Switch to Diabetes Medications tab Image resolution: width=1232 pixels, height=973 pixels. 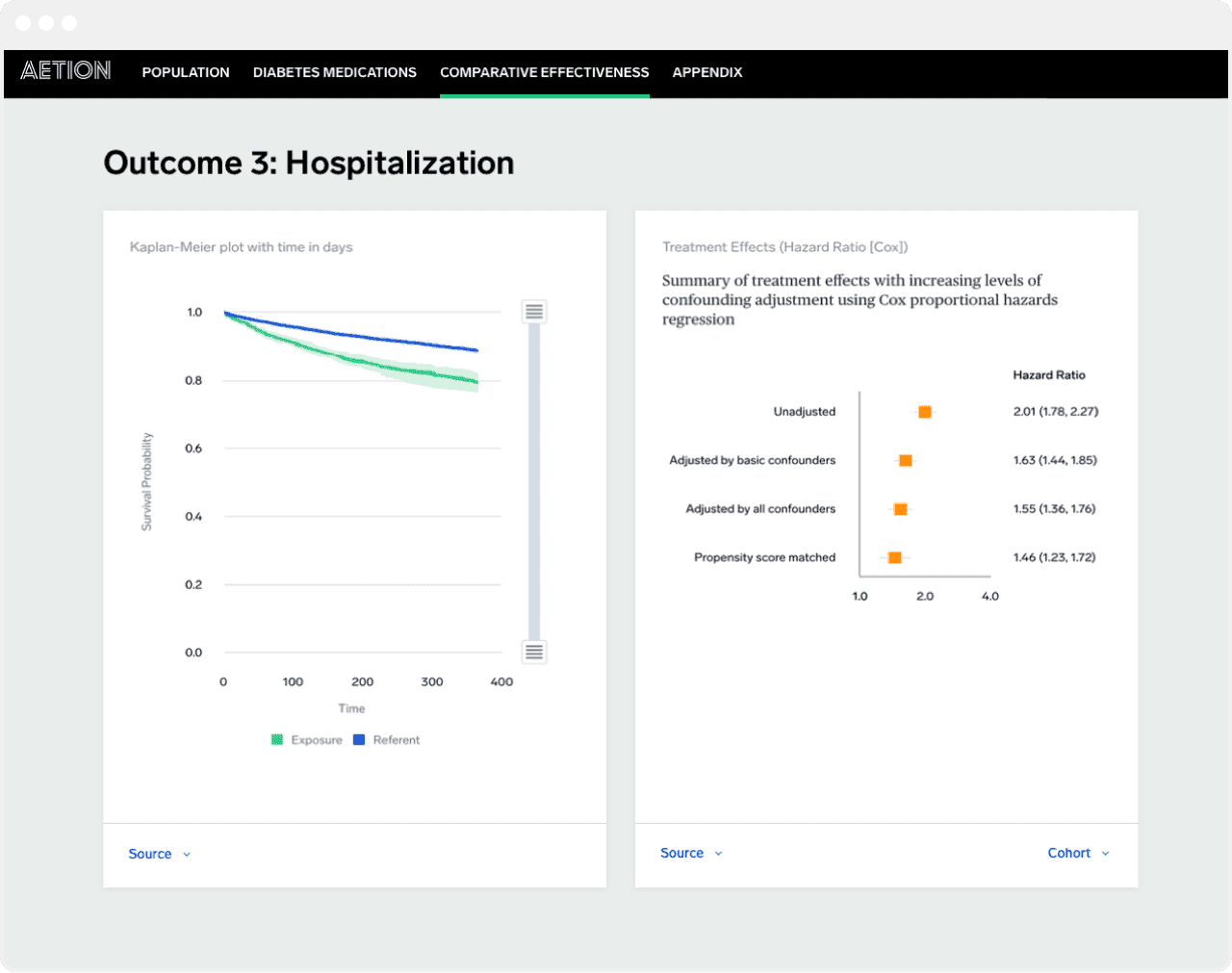[x=334, y=72]
